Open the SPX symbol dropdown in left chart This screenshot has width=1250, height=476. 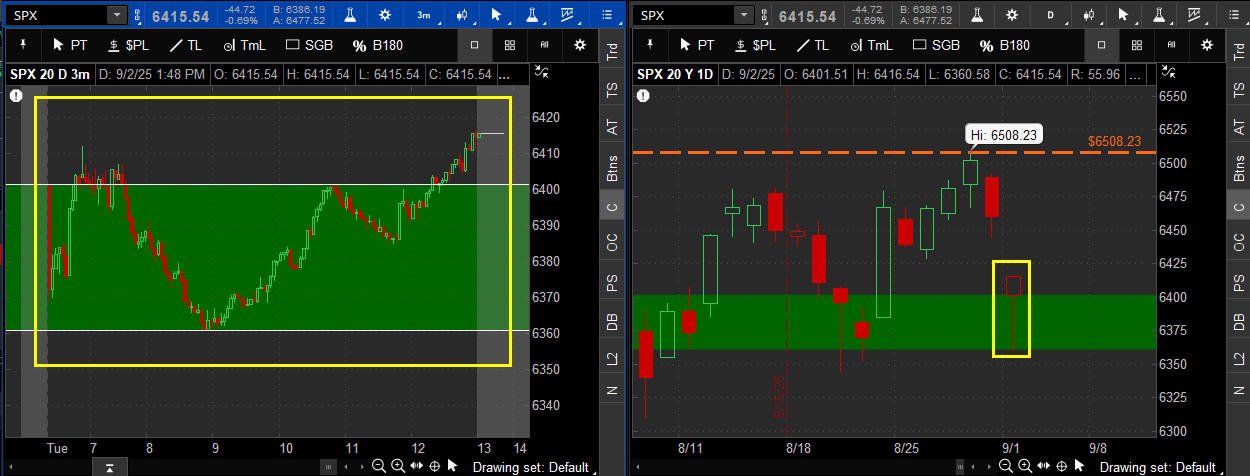[117, 15]
